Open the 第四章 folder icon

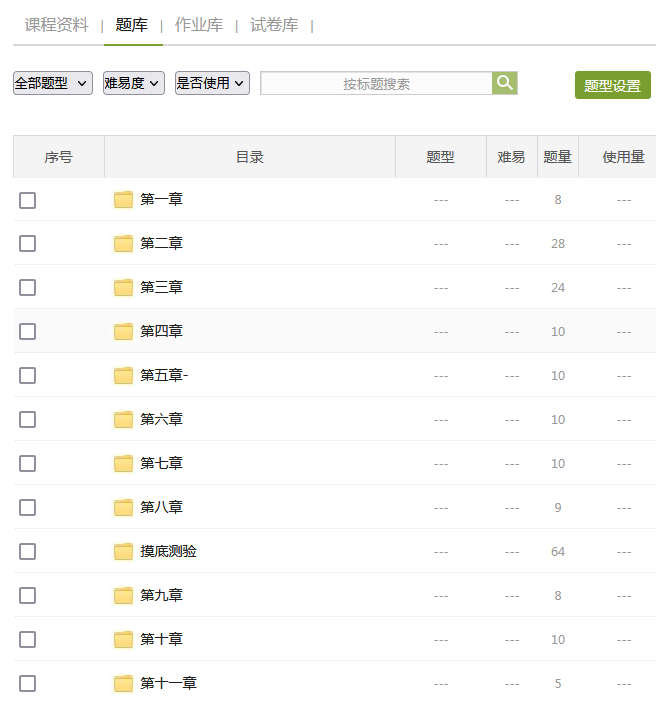click(x=123, y=331)
